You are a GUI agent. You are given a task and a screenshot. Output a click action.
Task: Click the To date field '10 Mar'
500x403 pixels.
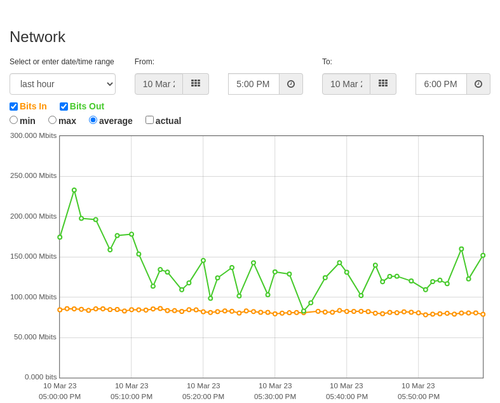tap(346, 84)
